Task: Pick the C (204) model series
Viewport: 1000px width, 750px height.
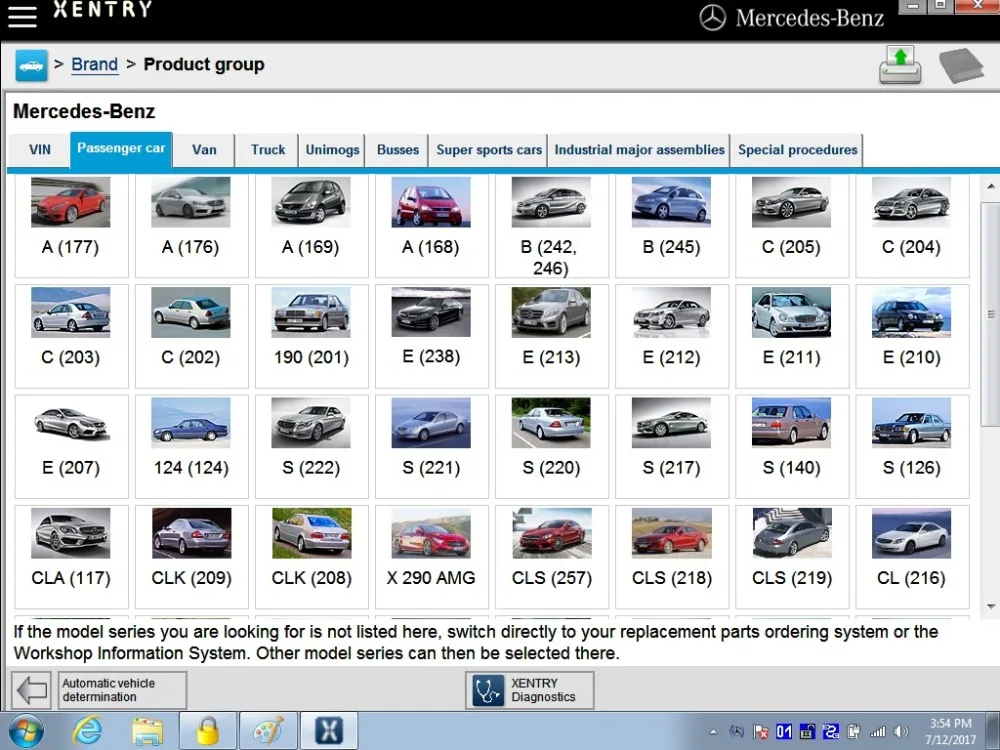Action: [x=912, y=226]
